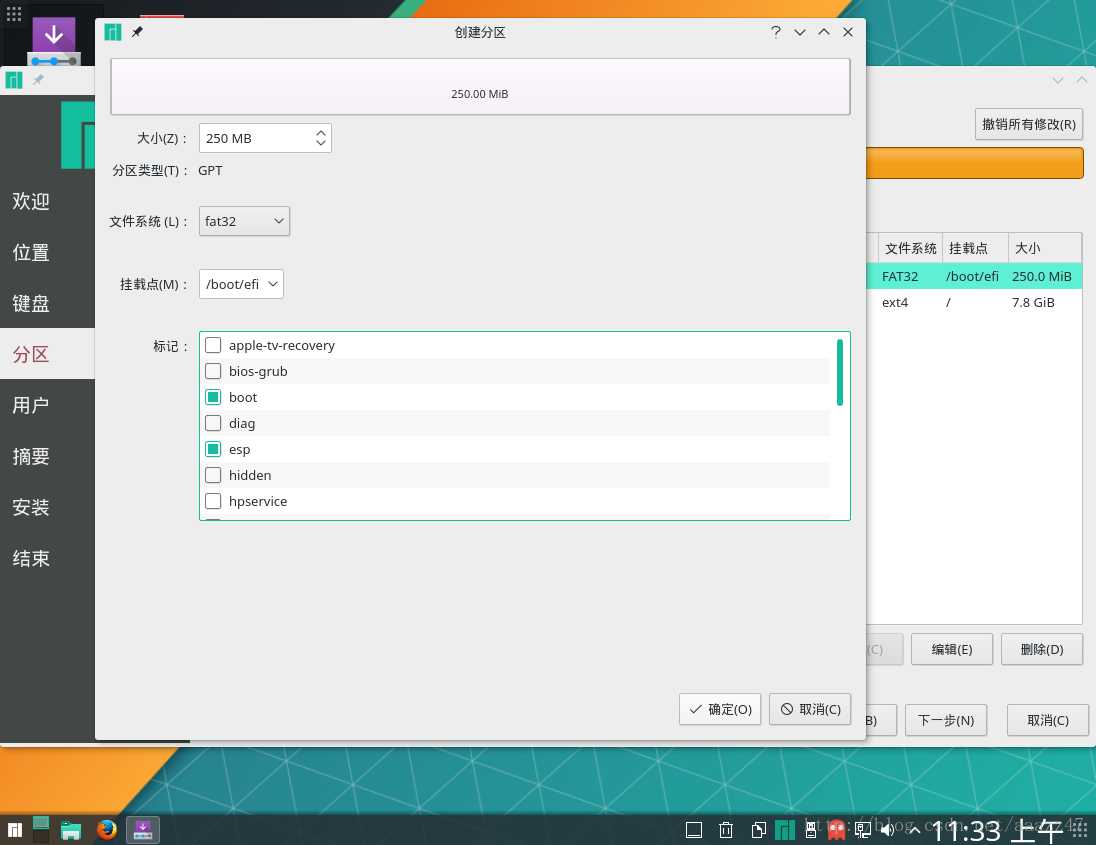Image resolution: width=1096 pixels, height=845 pixels.
Task: Select the 位置 step in sidebar
Action: (31, 252)
